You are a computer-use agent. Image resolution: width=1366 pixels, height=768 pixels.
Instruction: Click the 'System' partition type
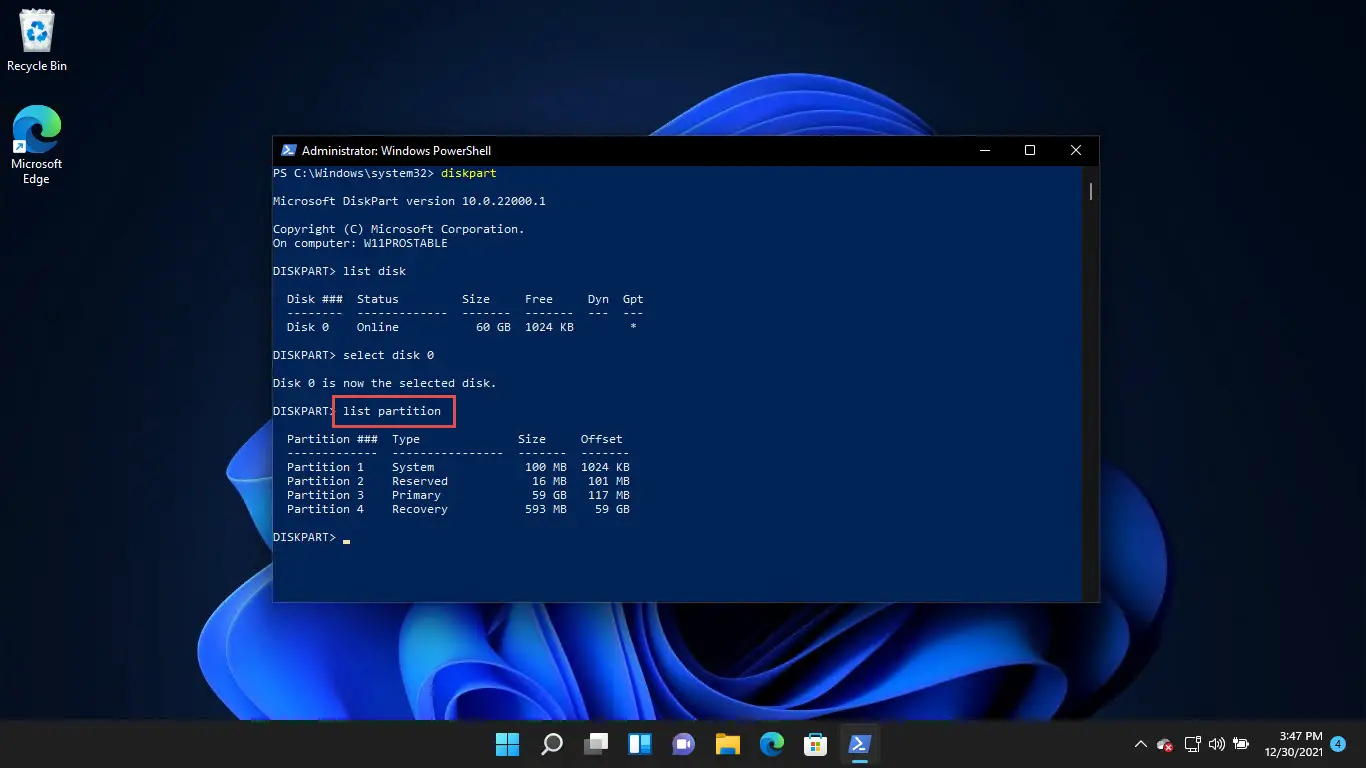click(x=413, y=467)
